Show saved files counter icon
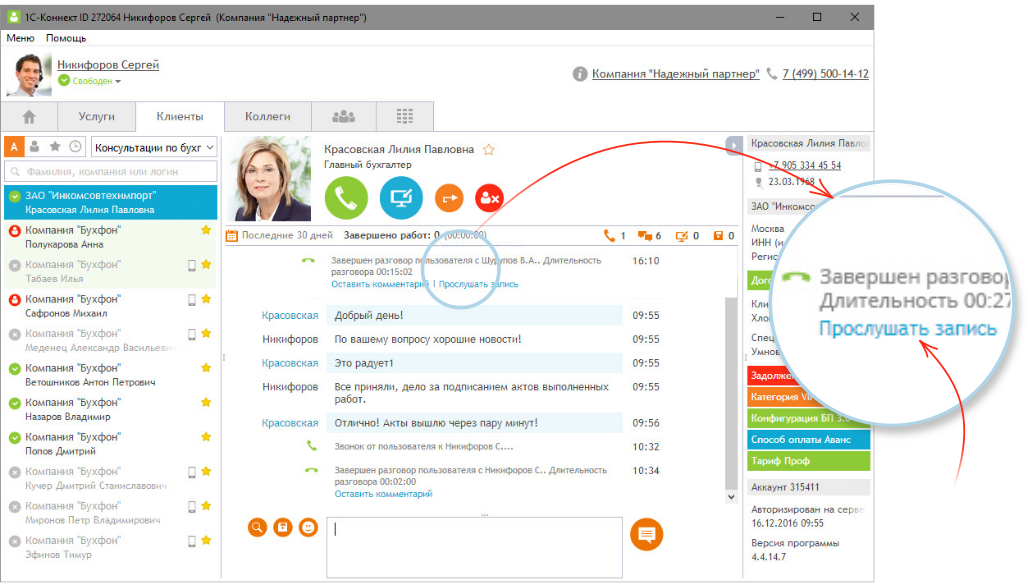1028x587 pixels. click(x=718, y=235)
